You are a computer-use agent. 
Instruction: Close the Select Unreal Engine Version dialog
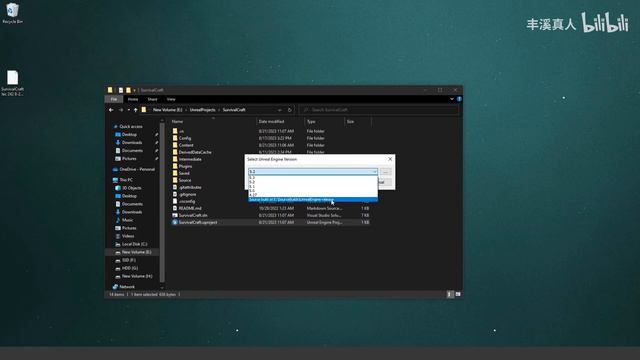pyautogui.click(x=390, y=159)
